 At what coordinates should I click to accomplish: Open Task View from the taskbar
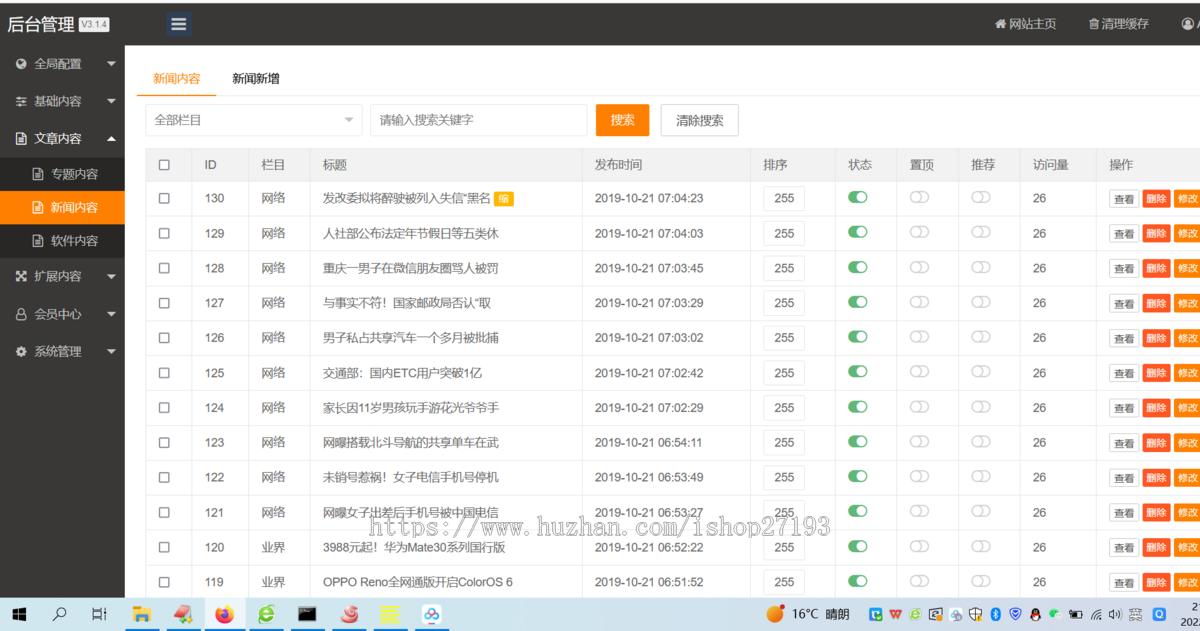click(x=99, y=614)
